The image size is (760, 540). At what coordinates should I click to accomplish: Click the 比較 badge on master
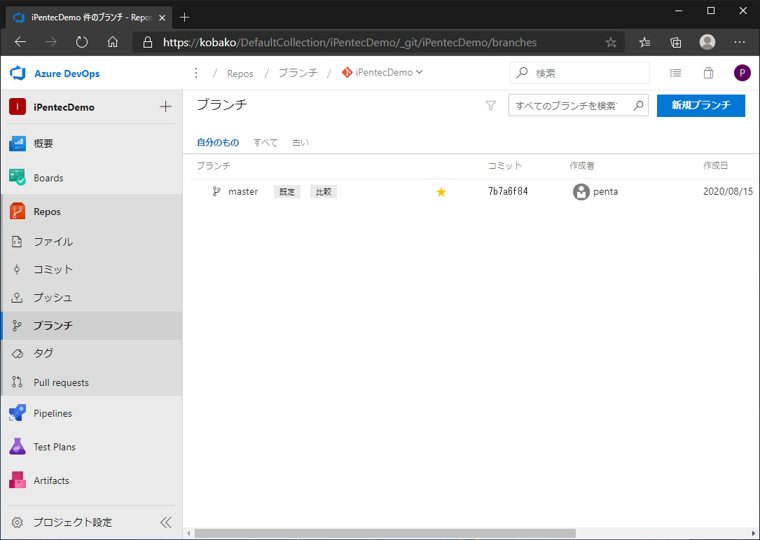[323, 191]
